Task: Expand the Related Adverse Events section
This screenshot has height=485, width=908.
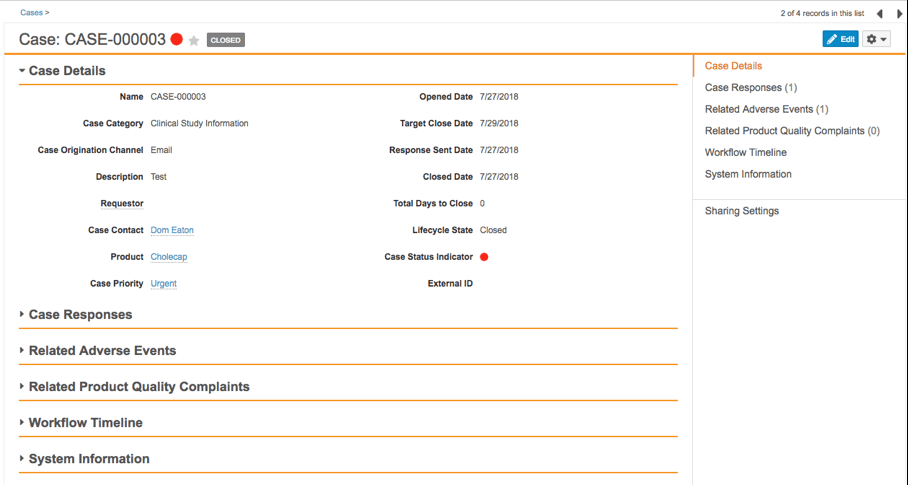Action: point(102,351)
